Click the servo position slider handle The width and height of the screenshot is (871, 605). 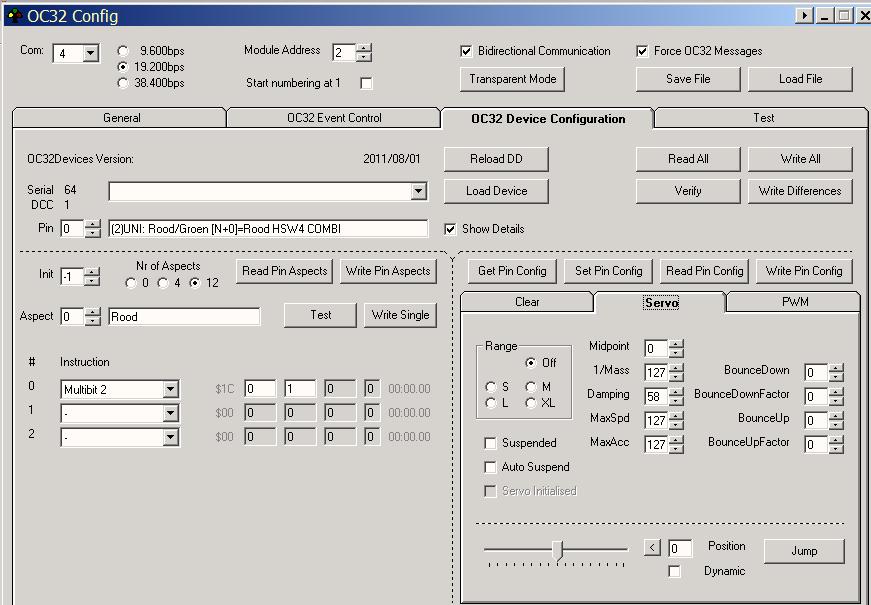[557, 550]
